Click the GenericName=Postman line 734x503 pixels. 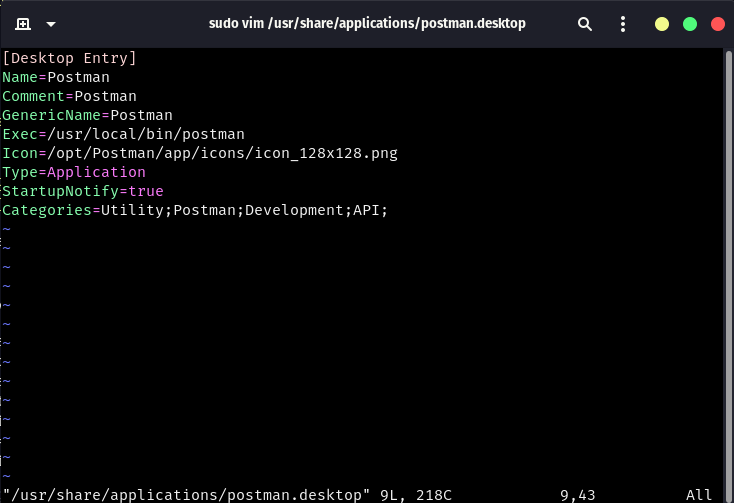(x=87, y=115)
